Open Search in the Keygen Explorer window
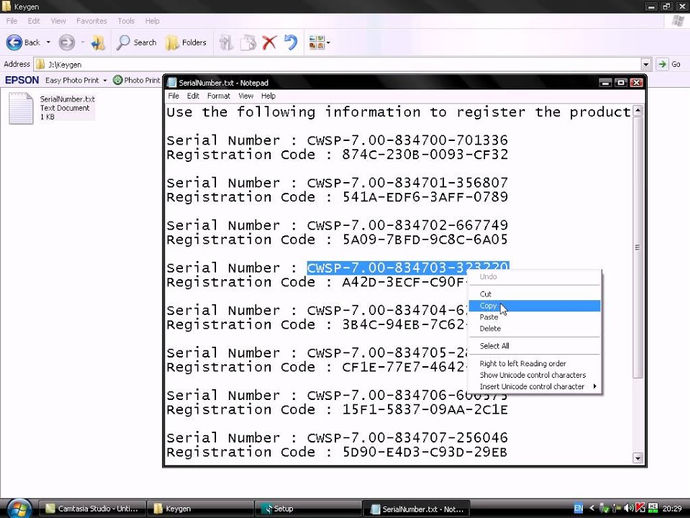The image size is (690, 518). [x=136, y=42]
